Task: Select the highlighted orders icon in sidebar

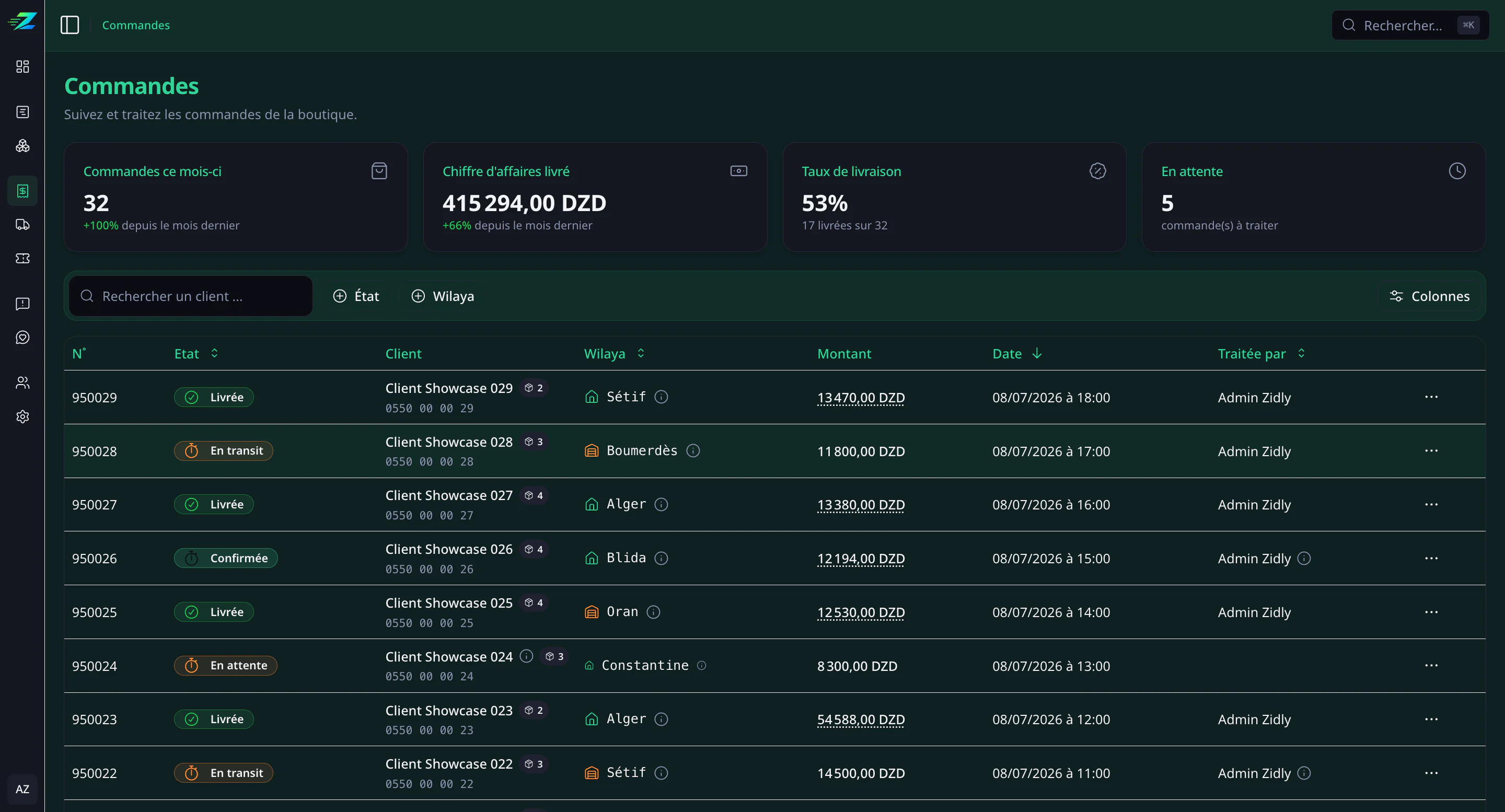Action: pos(22,191)
